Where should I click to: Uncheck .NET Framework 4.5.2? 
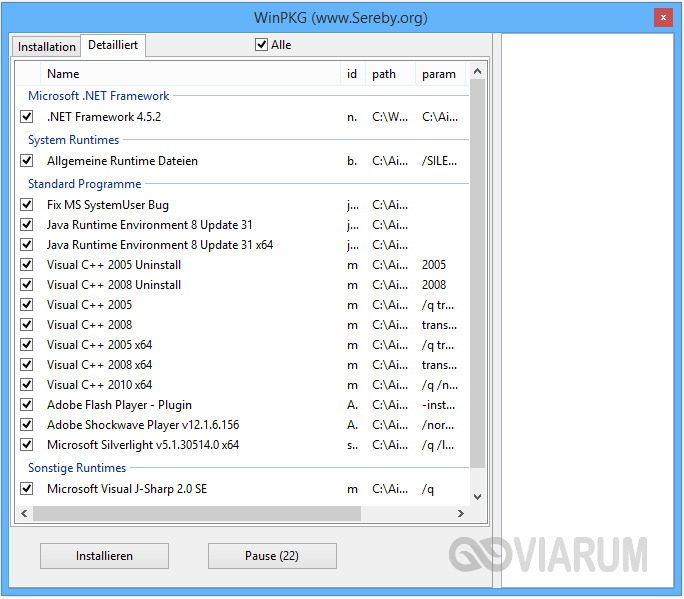tap(27, 116)
